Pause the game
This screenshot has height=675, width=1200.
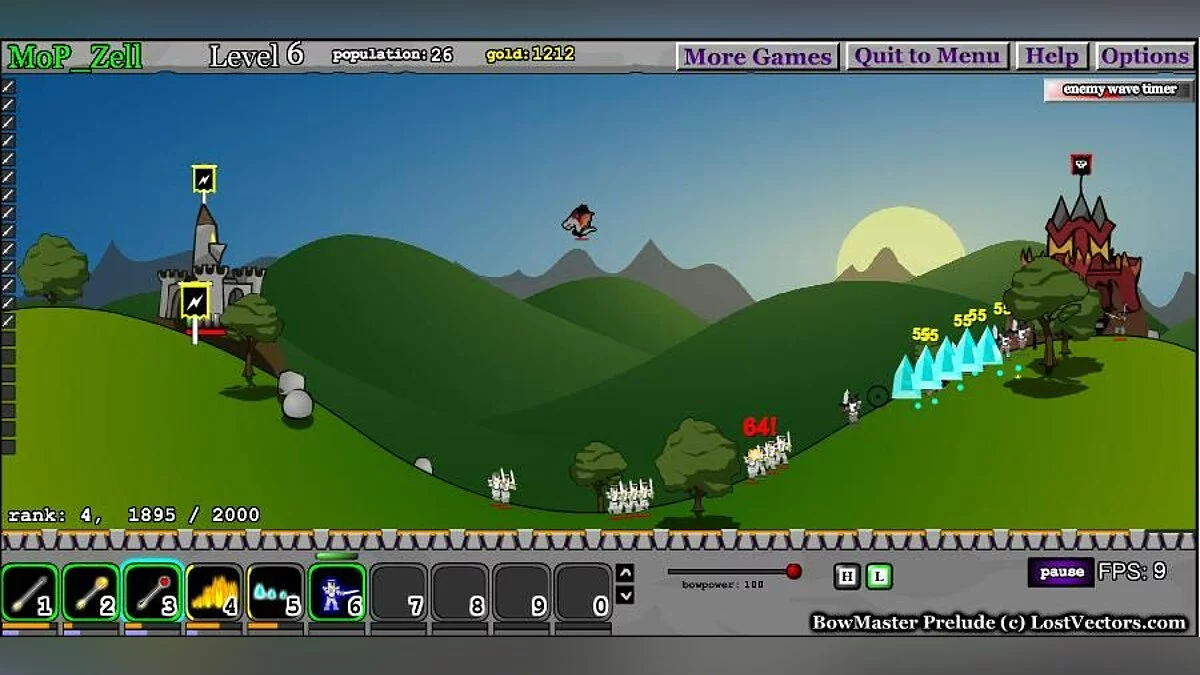click(x=1060, y=572)
